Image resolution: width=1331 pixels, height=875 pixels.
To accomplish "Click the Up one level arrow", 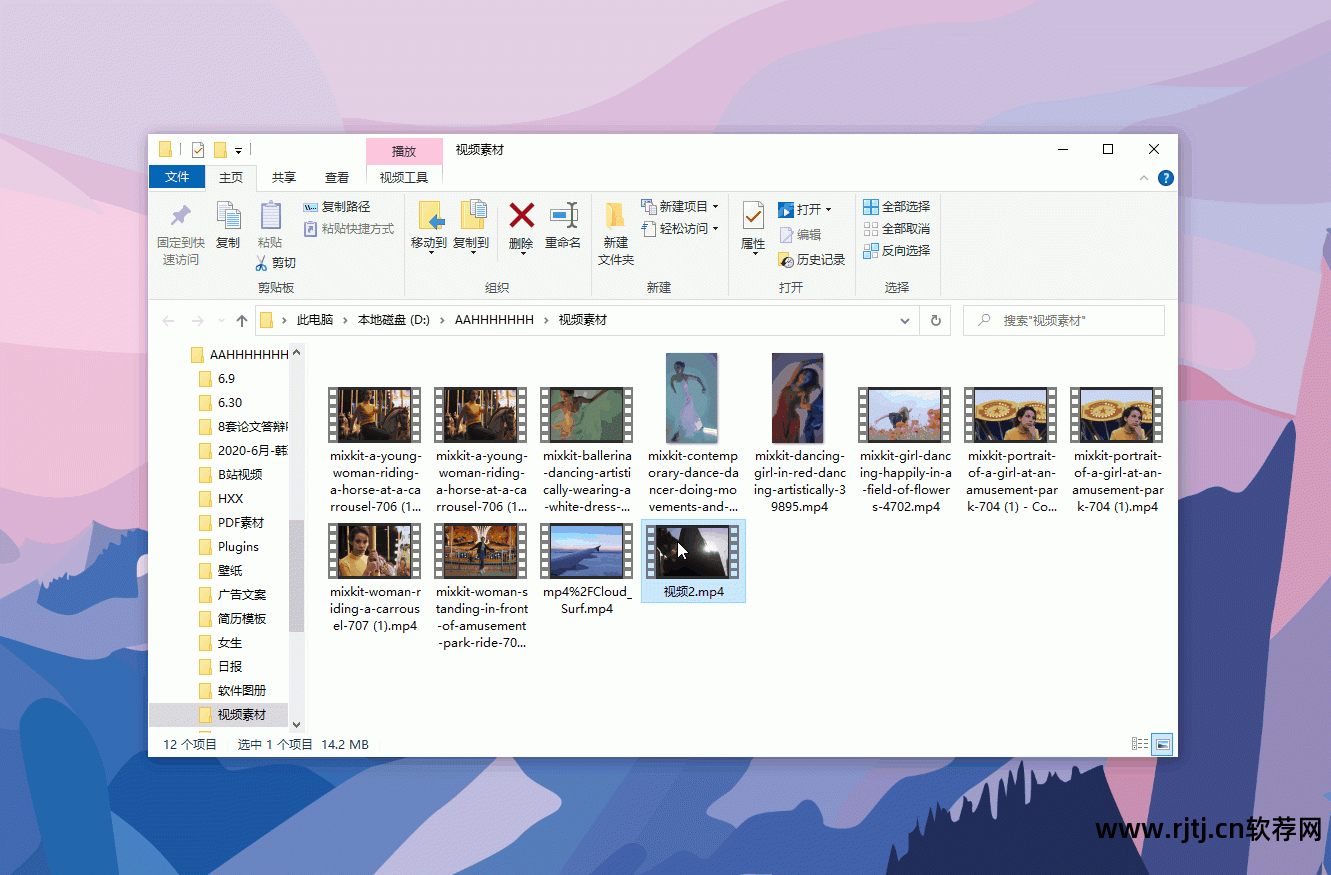I will pos(242,321).
